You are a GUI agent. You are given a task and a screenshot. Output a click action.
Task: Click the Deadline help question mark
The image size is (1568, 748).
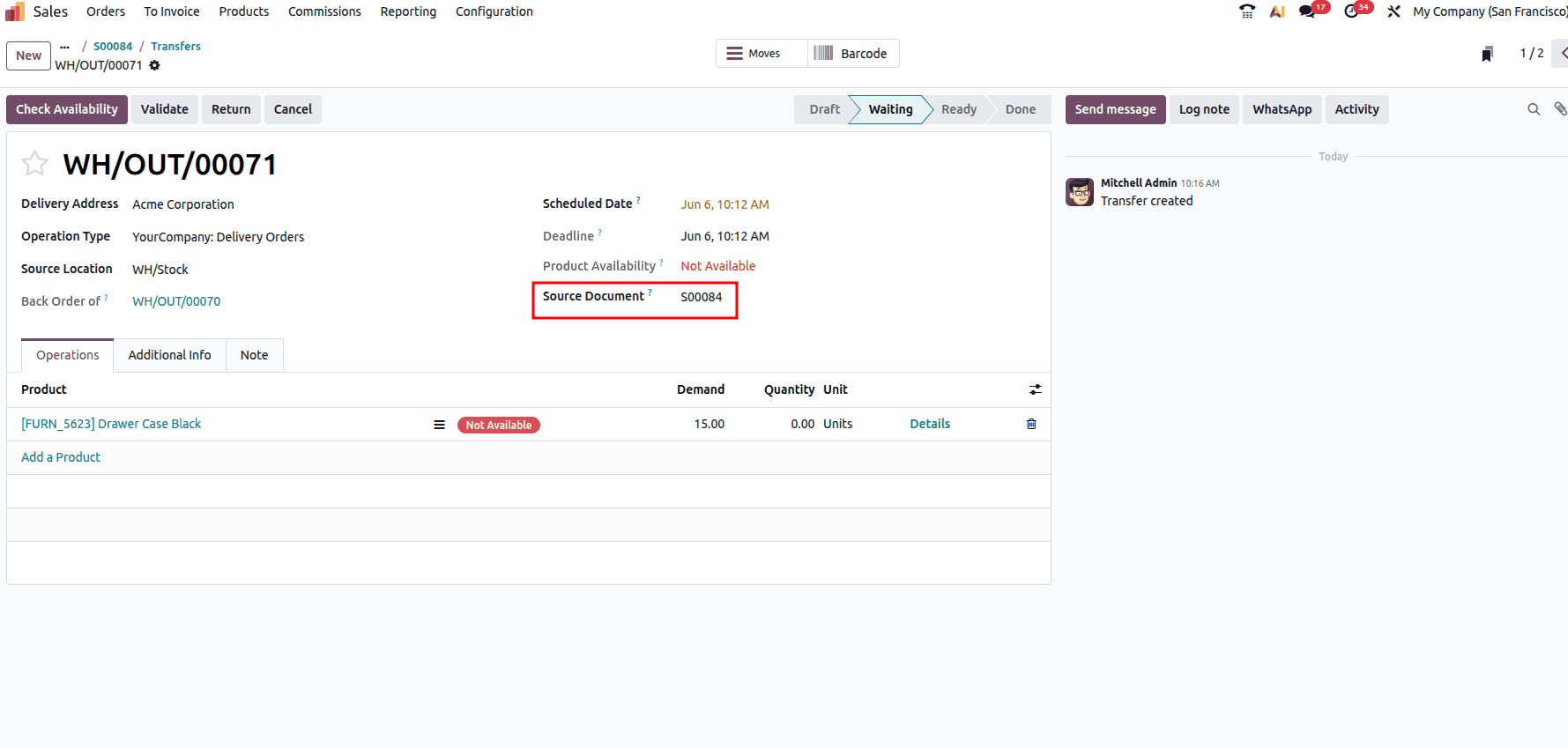600,233
